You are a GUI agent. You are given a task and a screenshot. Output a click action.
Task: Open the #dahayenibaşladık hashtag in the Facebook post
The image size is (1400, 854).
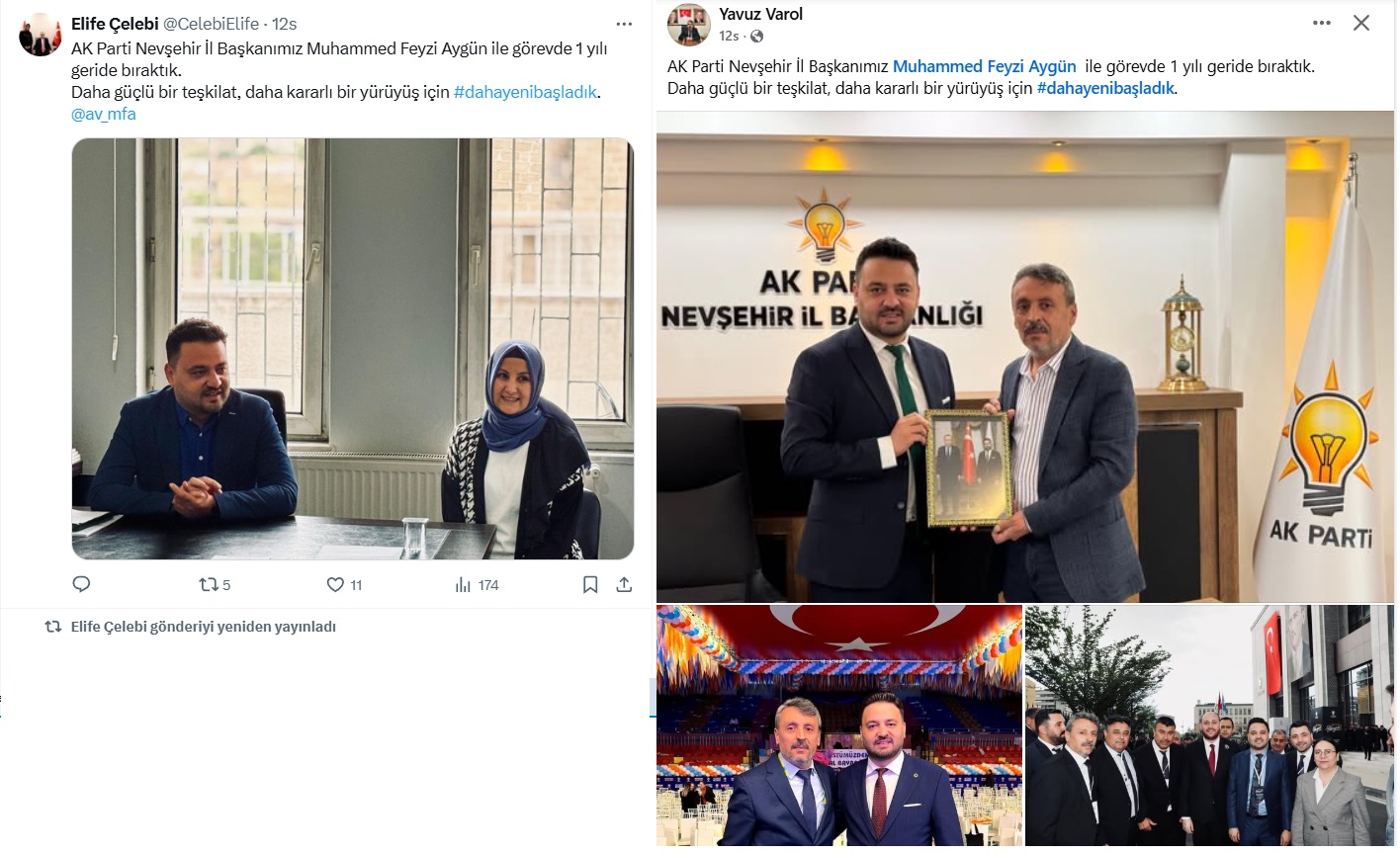click(1105, 88)
